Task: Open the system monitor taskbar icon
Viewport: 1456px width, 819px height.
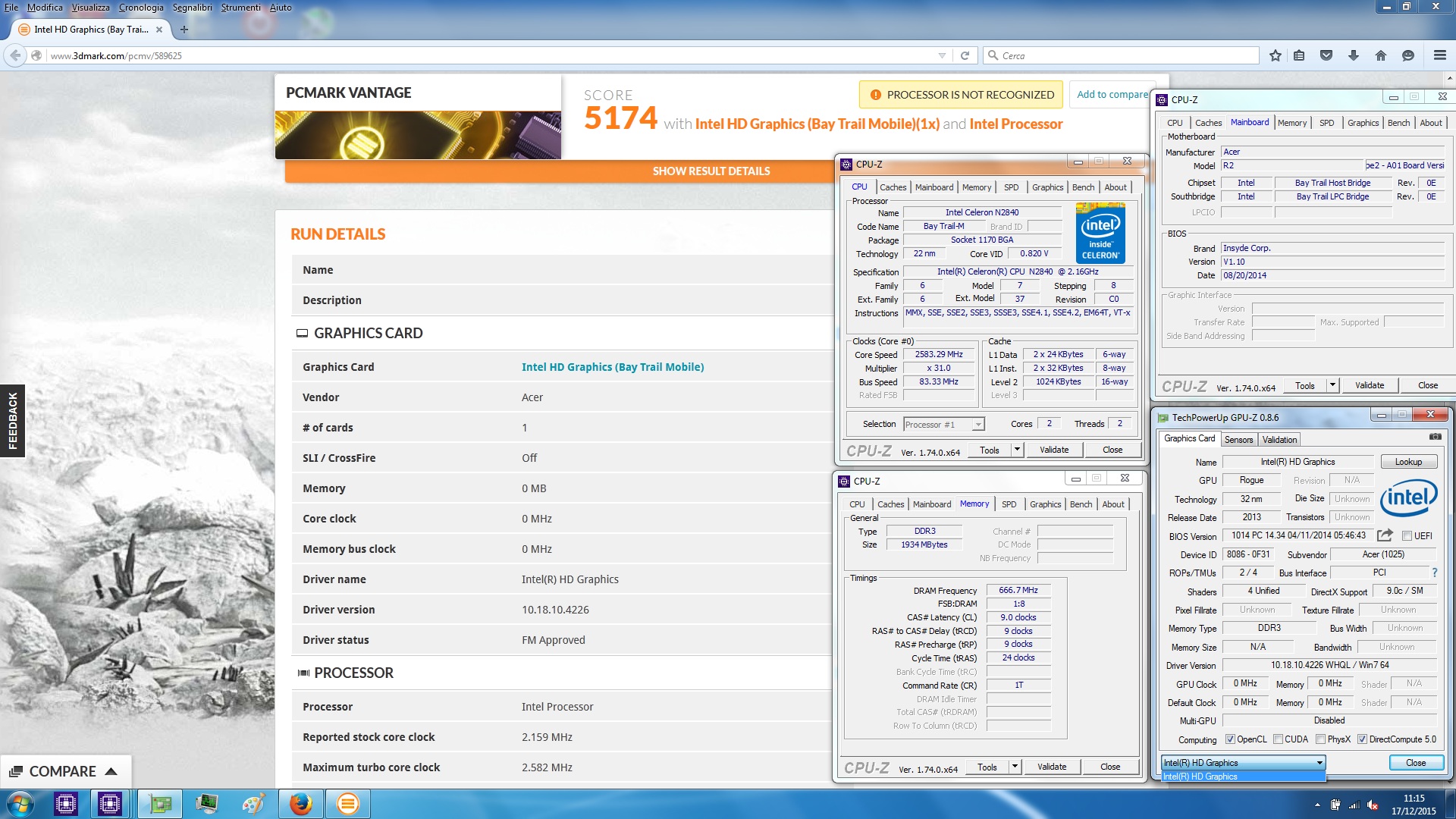Action: click(206, 804)
